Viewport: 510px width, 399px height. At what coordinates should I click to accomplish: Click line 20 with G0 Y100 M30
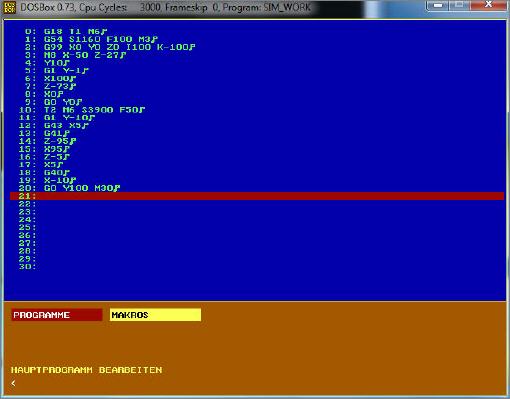[69, 188]
